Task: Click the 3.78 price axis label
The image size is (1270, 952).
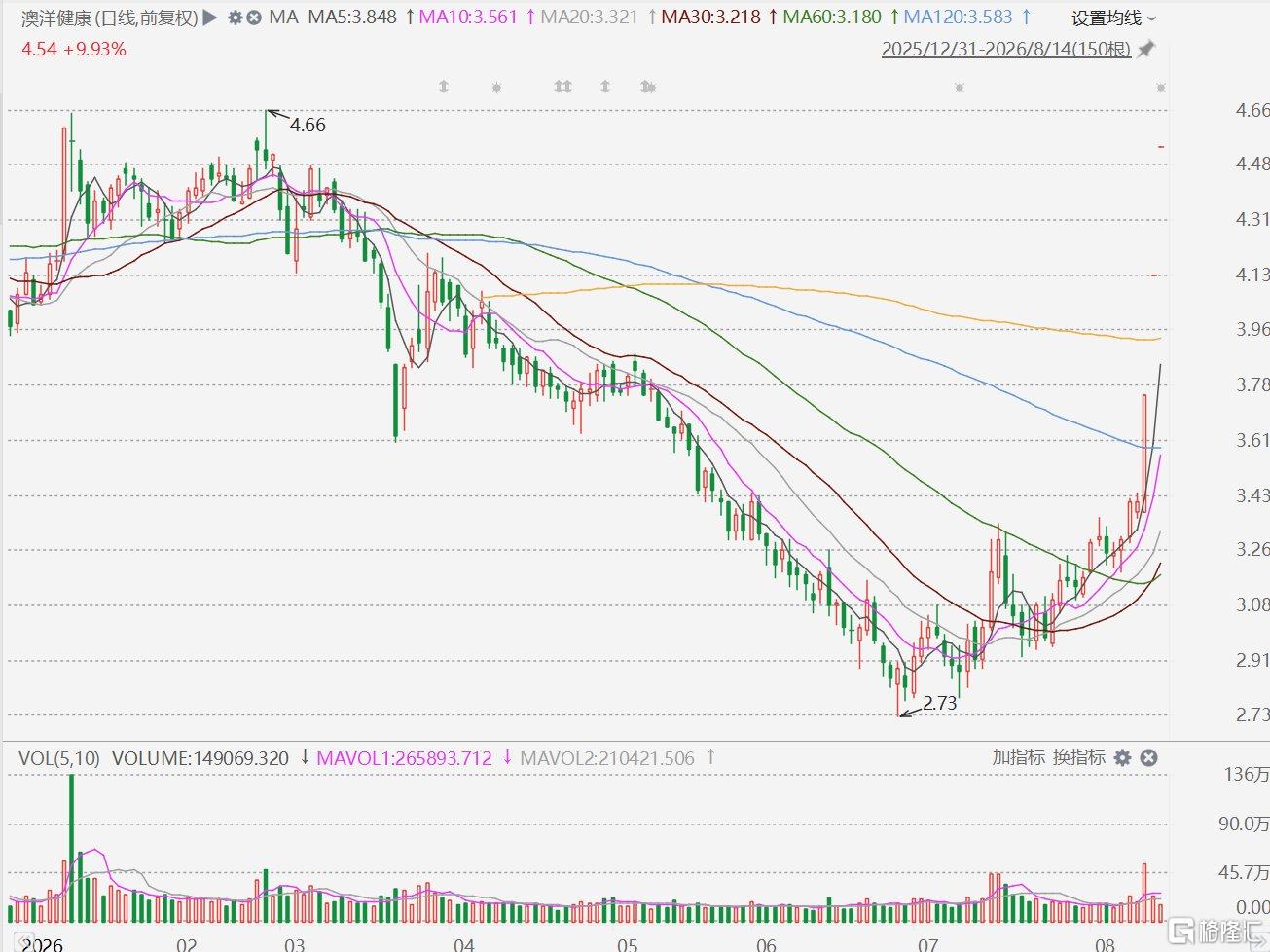Action: (x=1252, y=384)
